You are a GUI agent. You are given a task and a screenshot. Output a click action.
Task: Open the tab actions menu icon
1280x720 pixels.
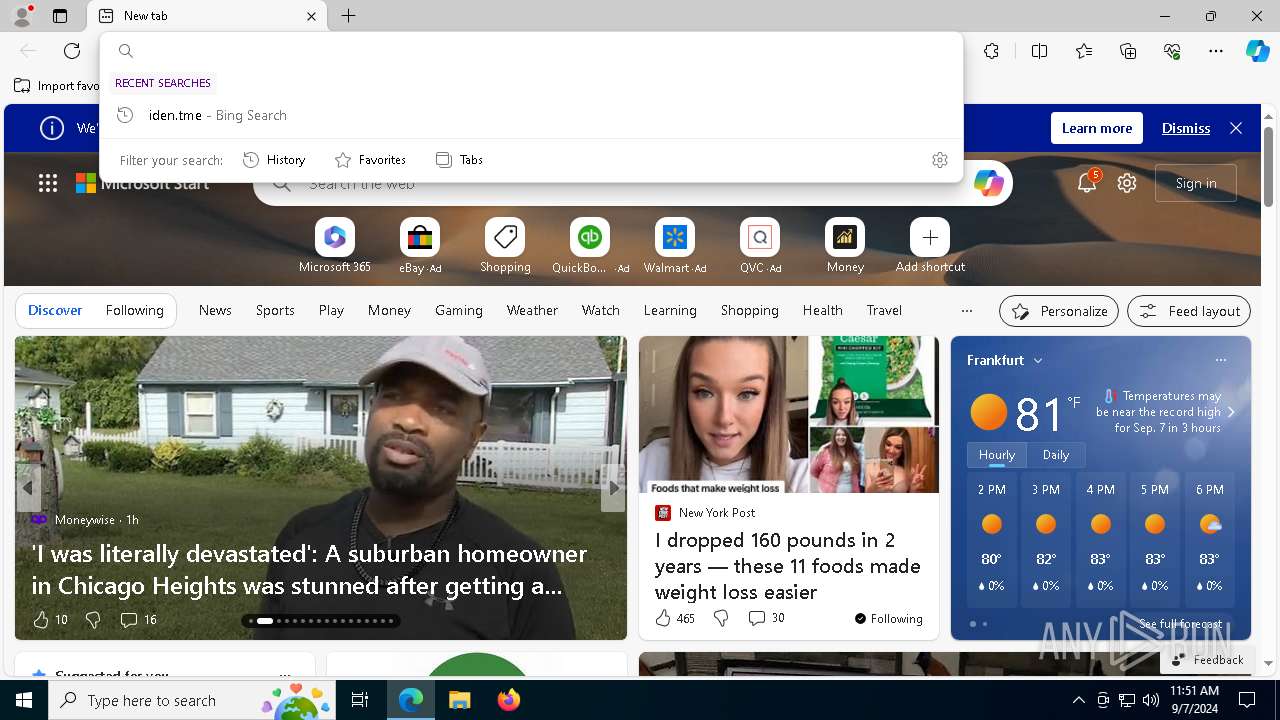tap(60, 16)
